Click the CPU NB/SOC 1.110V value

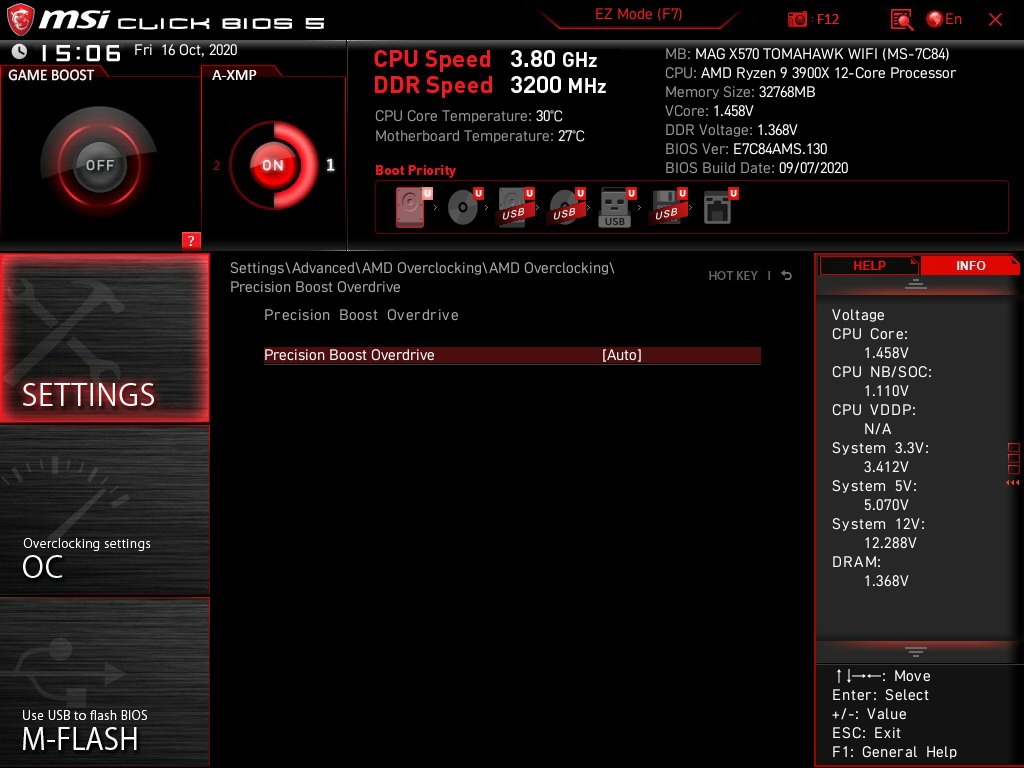(886, 391)
